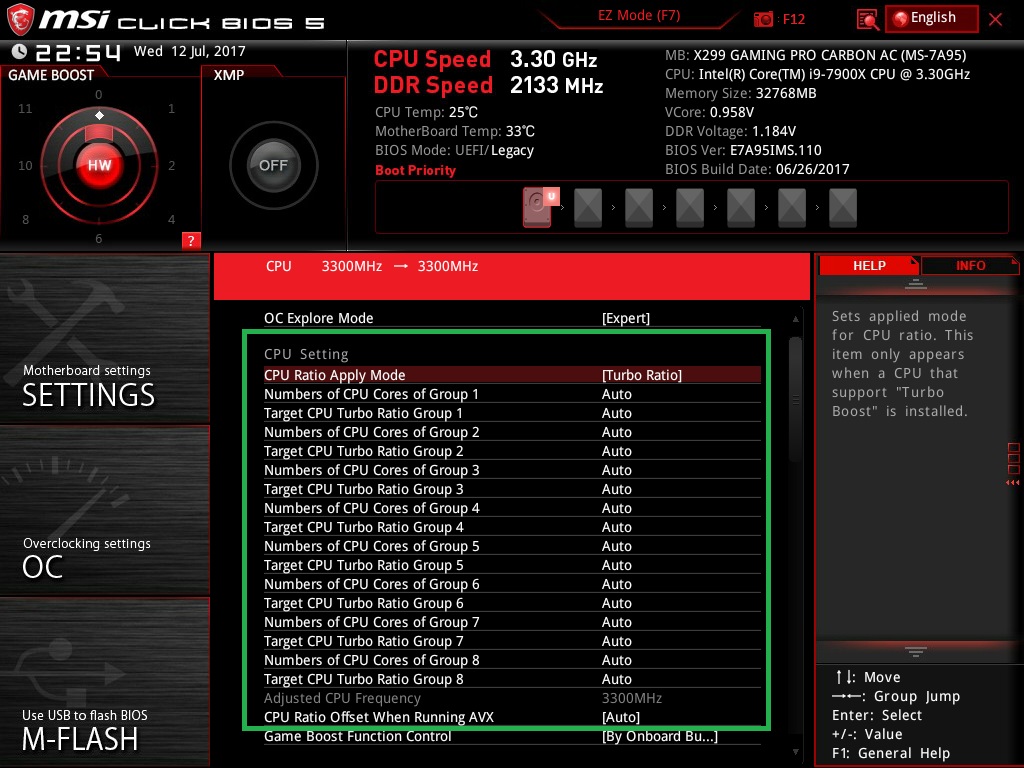
Task: Open M-FLASH USB BIOS flash section
Action: point(104,682)
